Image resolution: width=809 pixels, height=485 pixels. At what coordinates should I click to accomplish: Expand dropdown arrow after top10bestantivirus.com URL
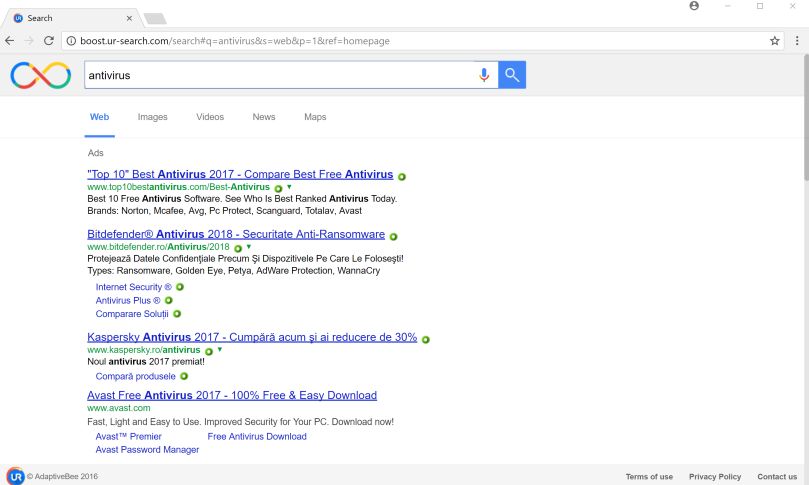pyautogui.click(x=289, y=187)
